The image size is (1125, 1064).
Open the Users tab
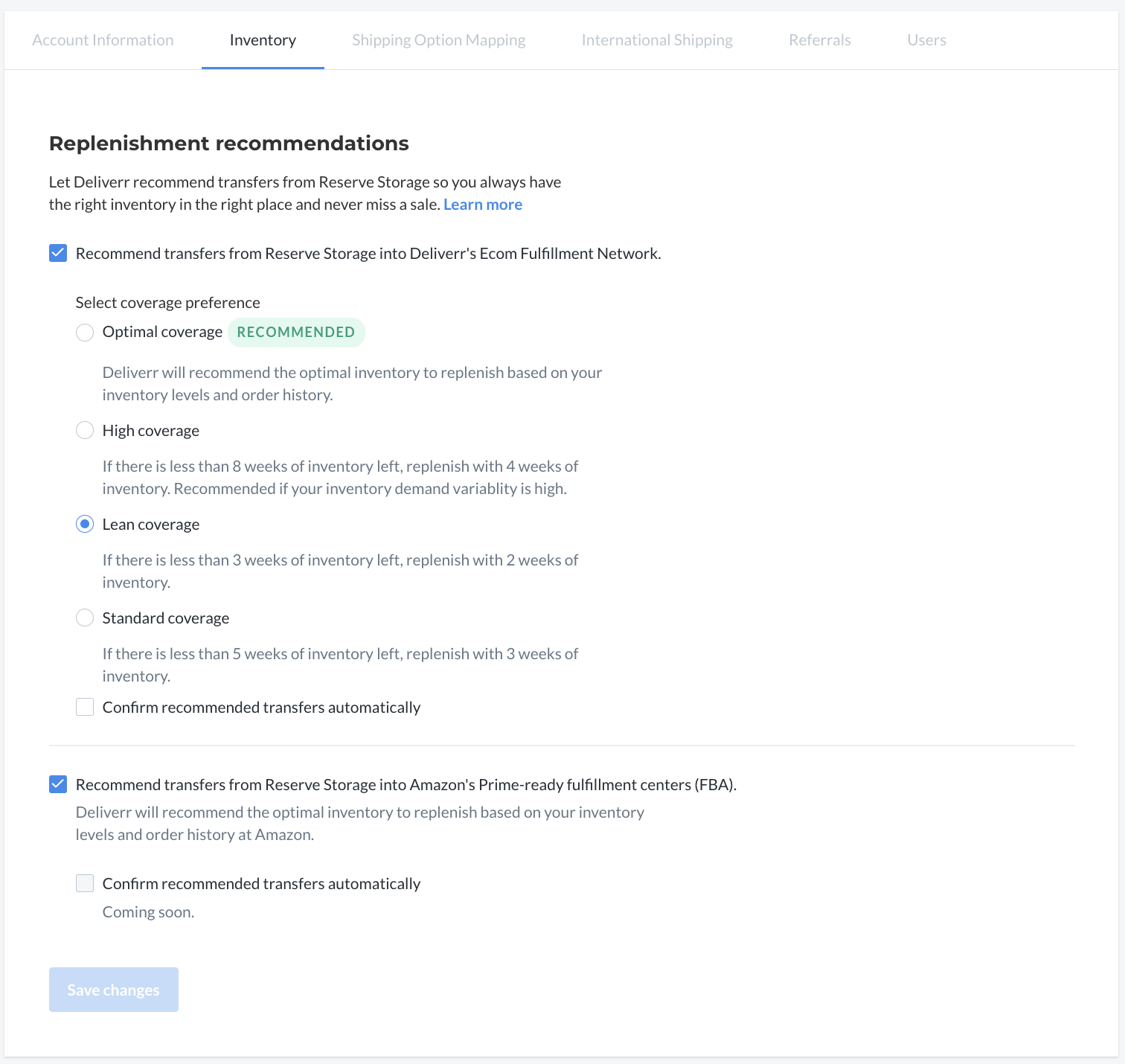[926, 40]
